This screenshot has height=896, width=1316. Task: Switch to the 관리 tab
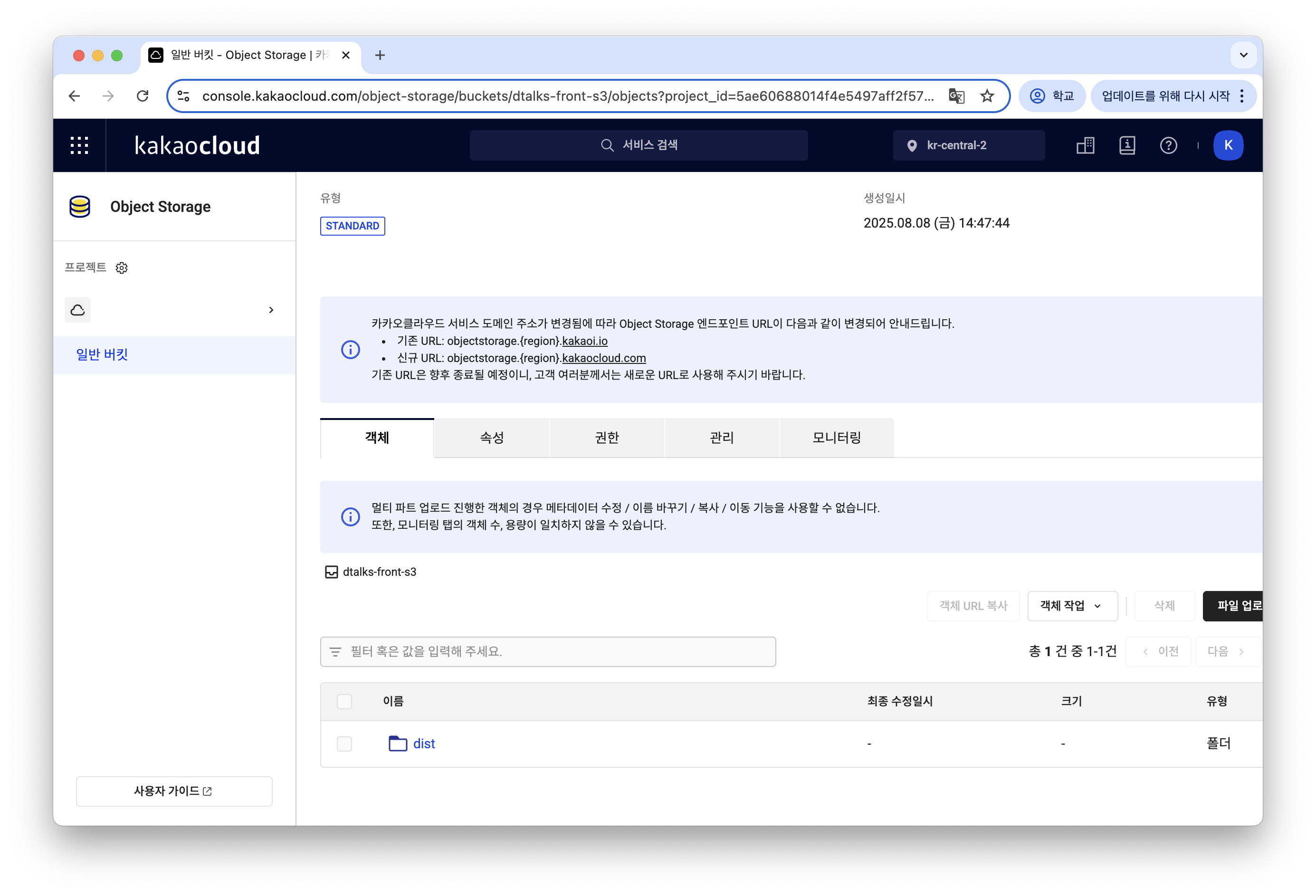pyautogui.click(x=722, y=438)
